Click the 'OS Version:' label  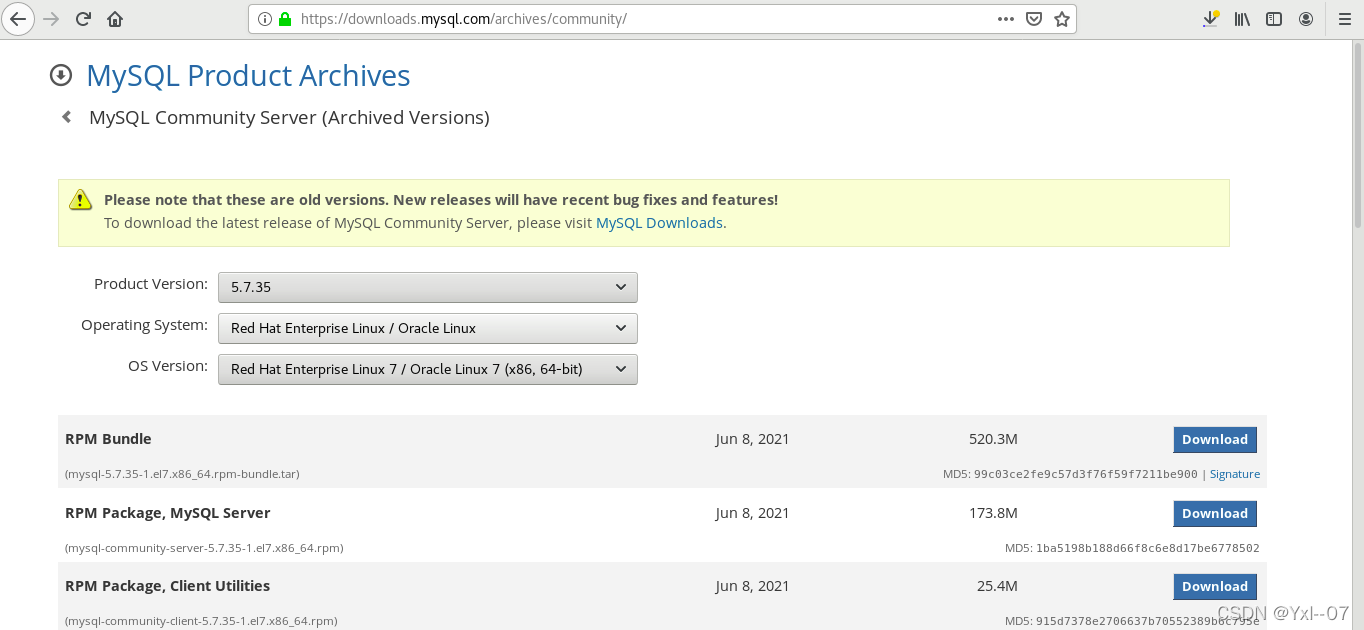pos(168,366)
